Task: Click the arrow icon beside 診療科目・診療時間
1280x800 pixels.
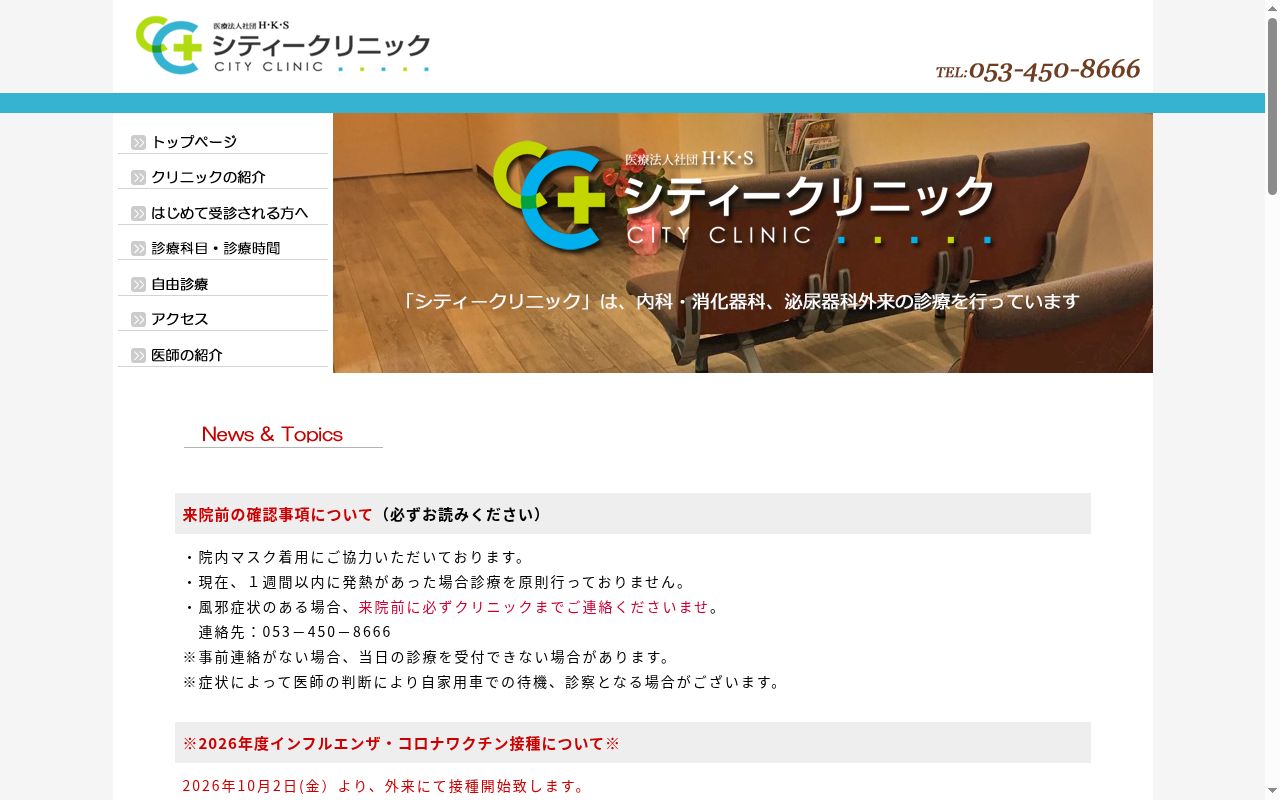Action: pos(139,248)
